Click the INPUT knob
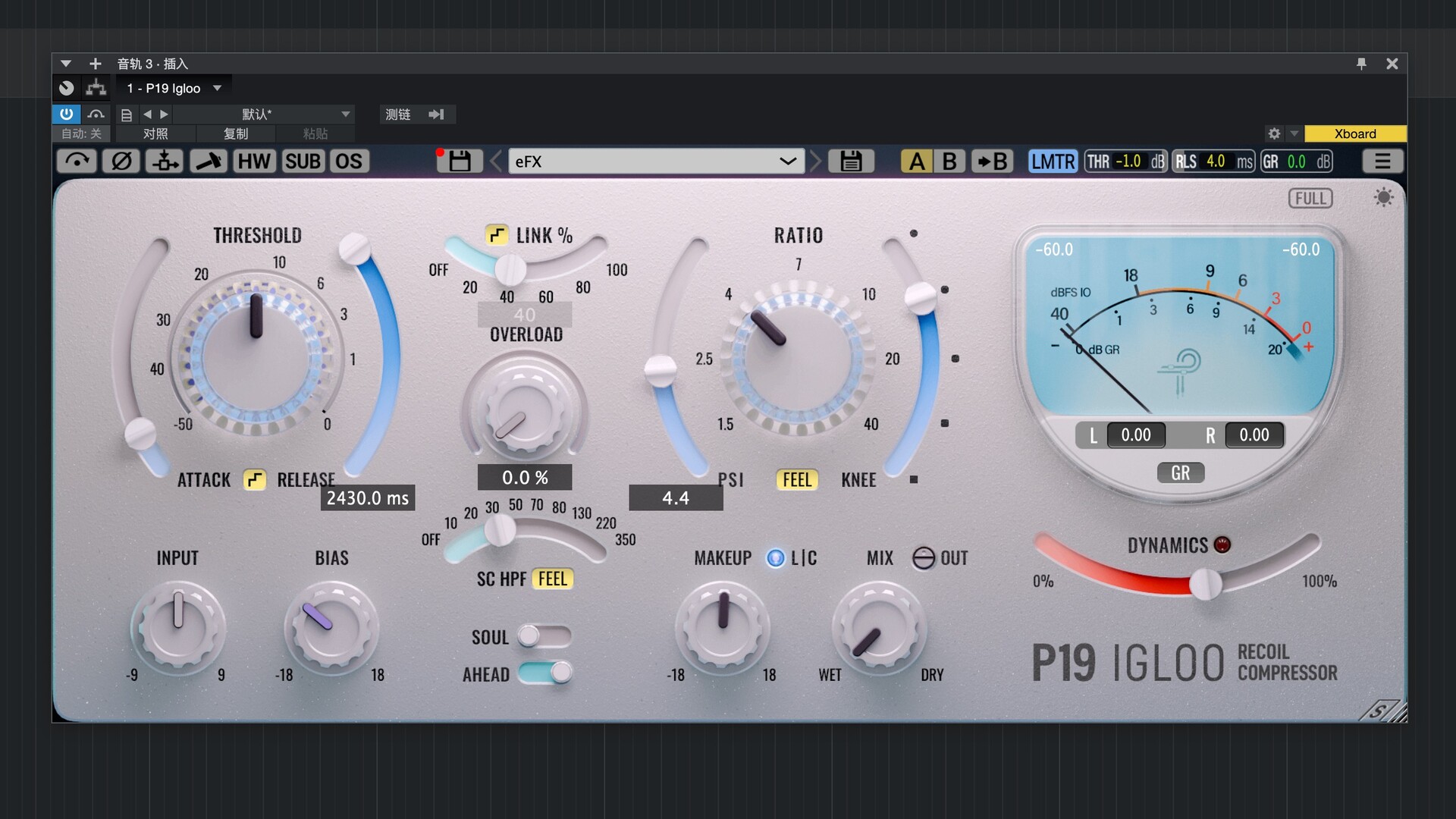This screenshot has width=1456, height=819. pos(178,627)
